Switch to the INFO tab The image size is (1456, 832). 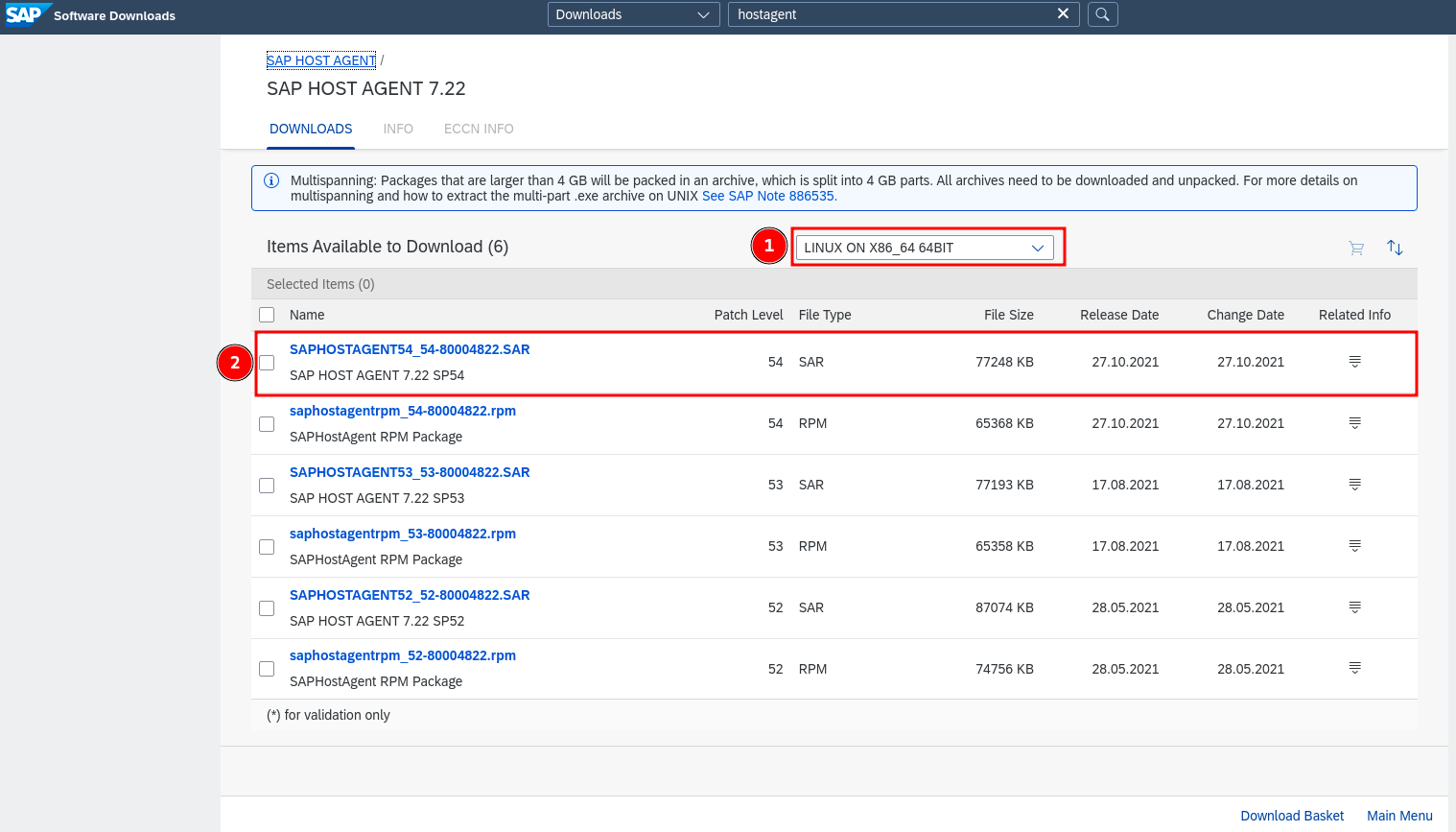(398, 129)
